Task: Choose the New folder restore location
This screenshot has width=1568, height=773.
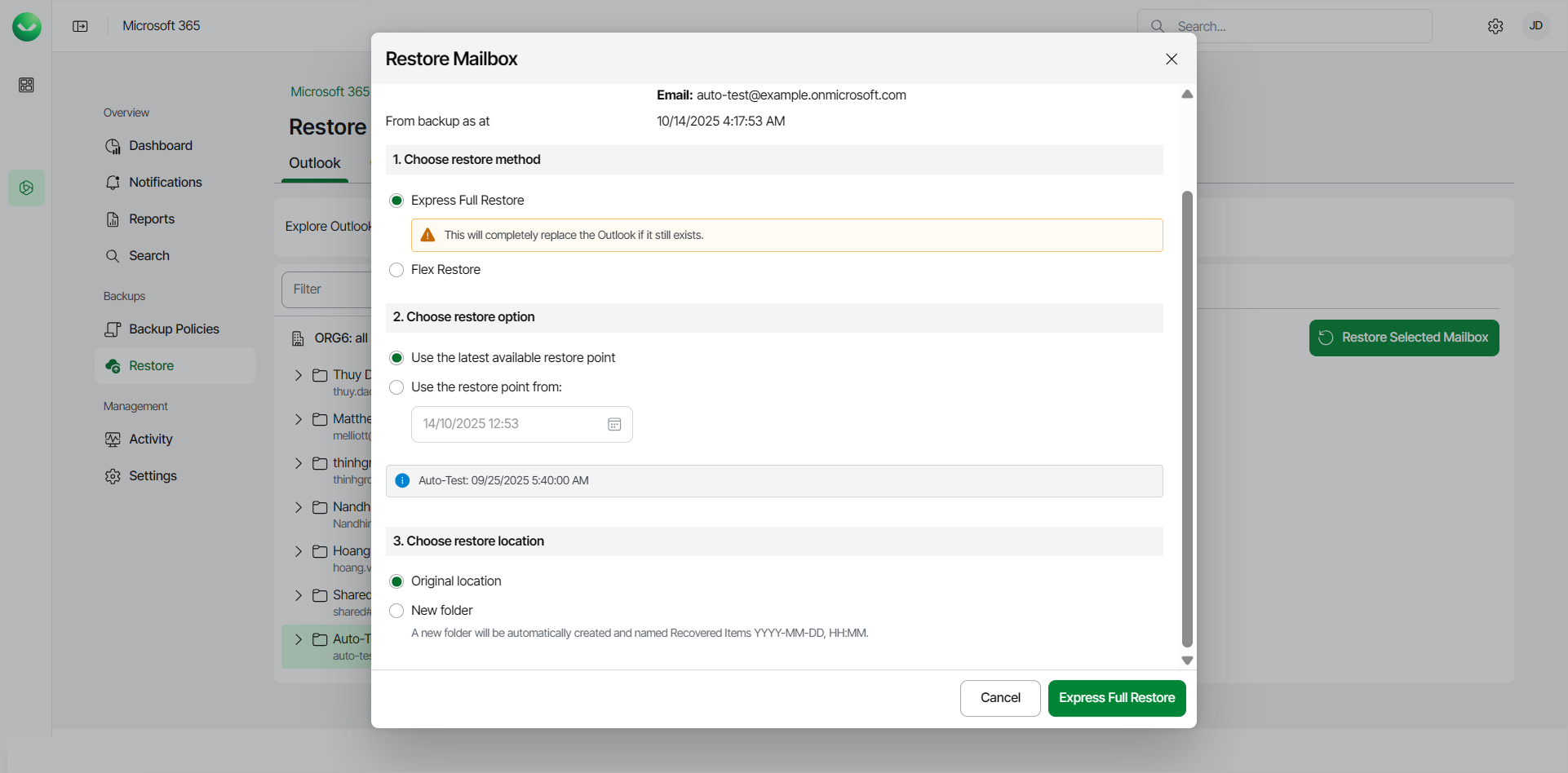Action: [396, 611]
